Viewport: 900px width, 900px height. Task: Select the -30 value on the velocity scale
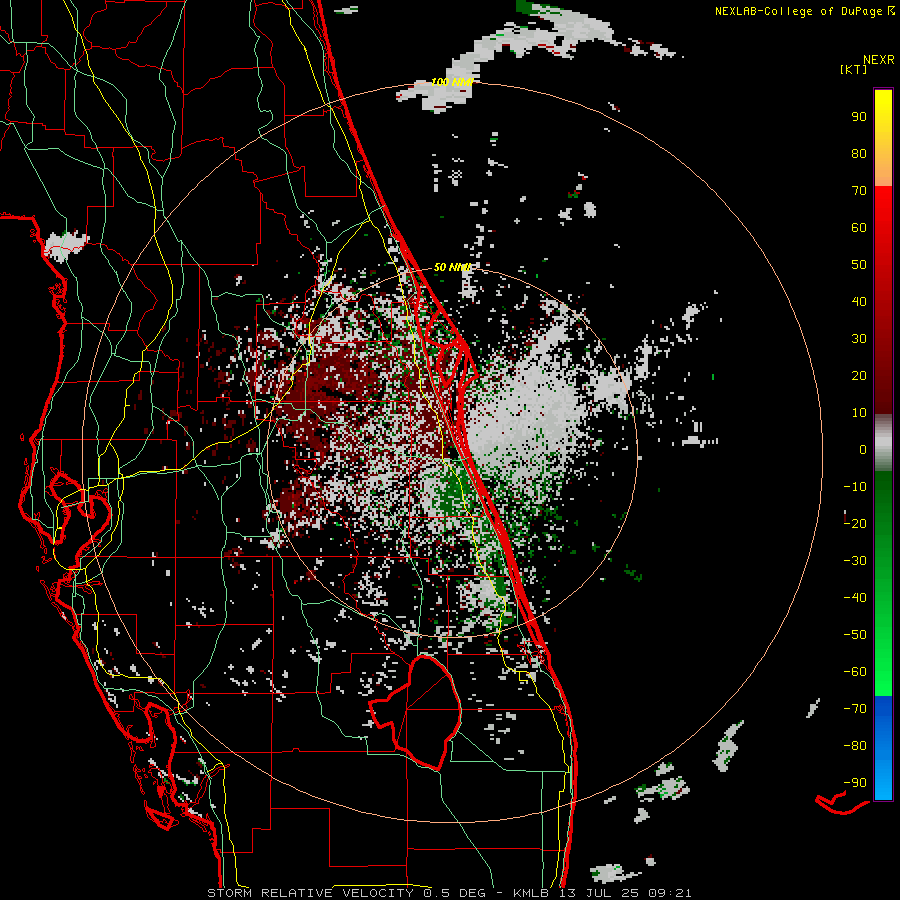point(855,561)
